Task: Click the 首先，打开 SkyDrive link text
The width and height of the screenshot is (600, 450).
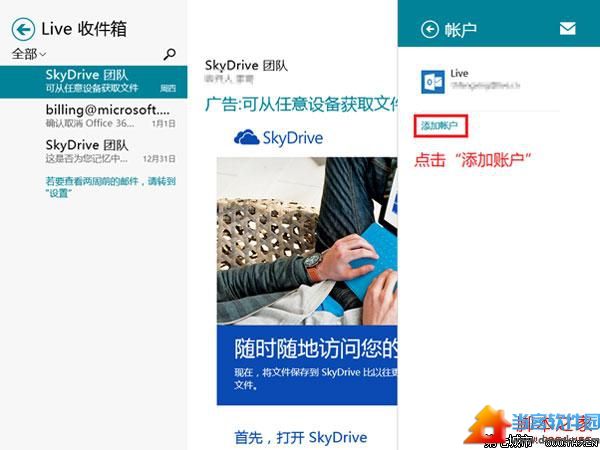Action: tap(301, 437)
